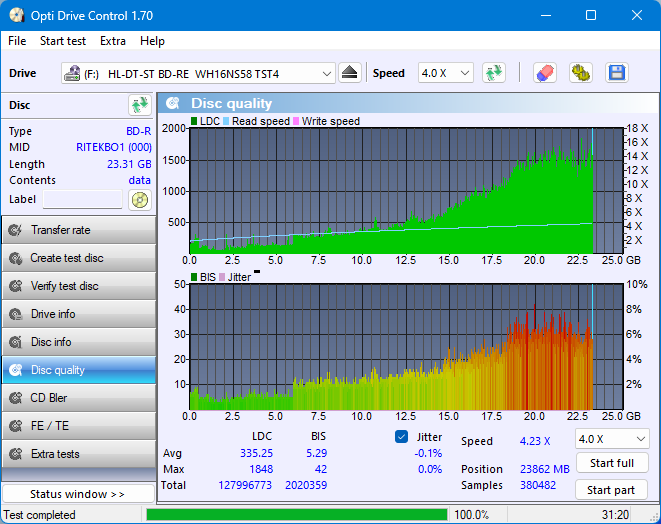661x524 pixels.
Task: Select Create test disc in the sidebar
Action: (79, 258)
